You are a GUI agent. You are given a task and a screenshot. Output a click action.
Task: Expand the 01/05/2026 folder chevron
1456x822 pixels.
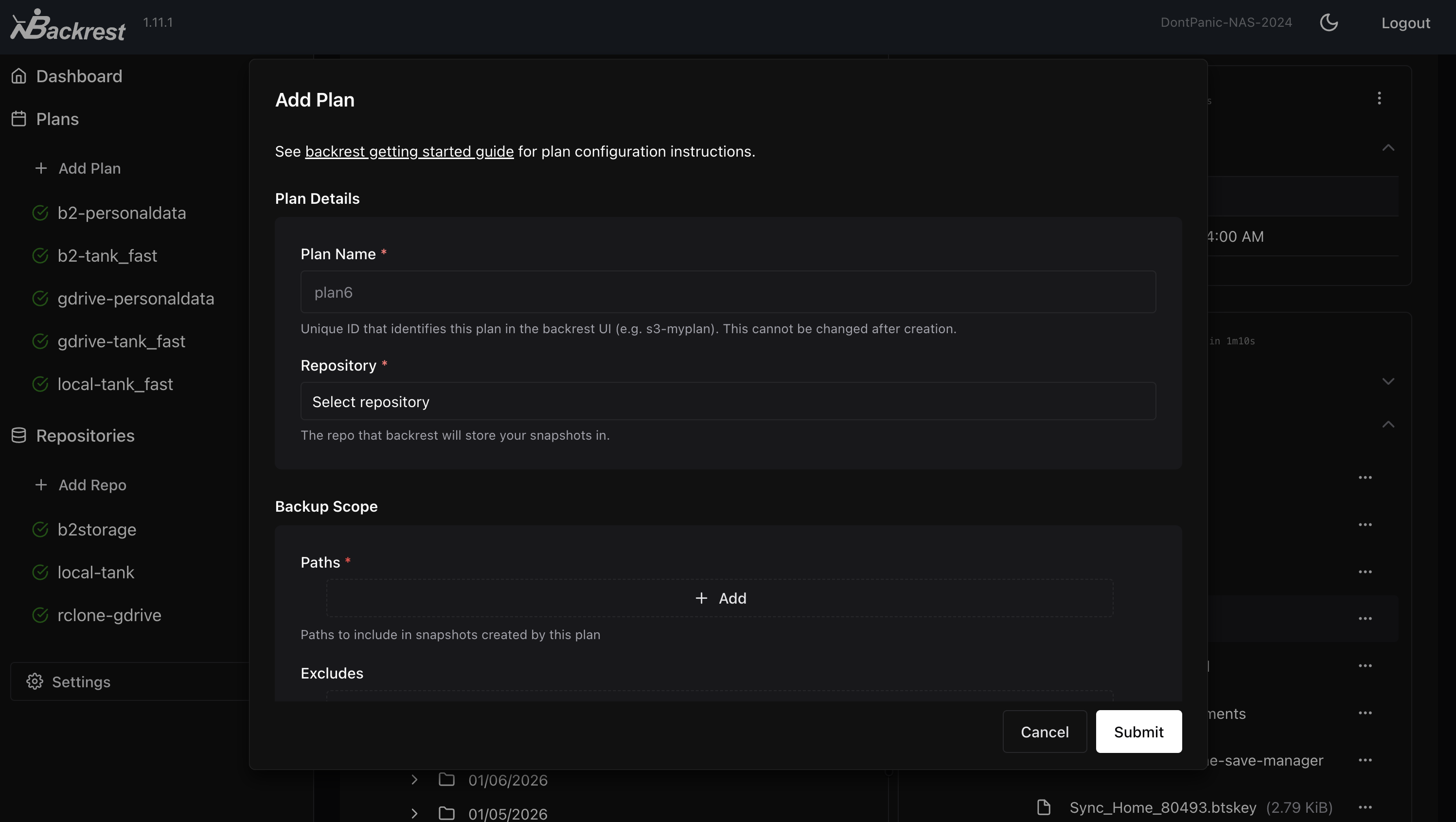coord(414,814)
